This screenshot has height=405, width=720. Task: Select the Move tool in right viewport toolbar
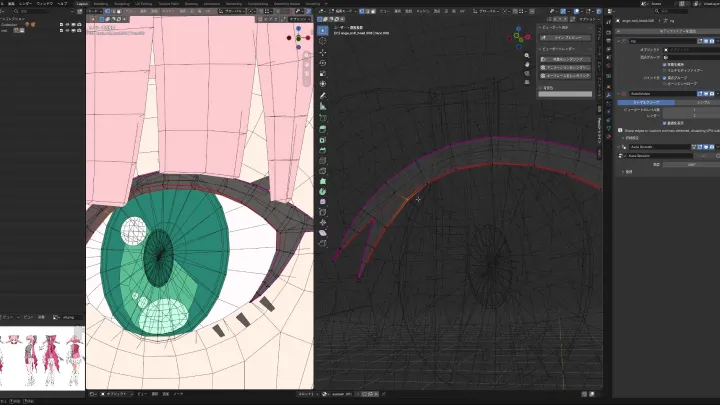pos(323,52)
